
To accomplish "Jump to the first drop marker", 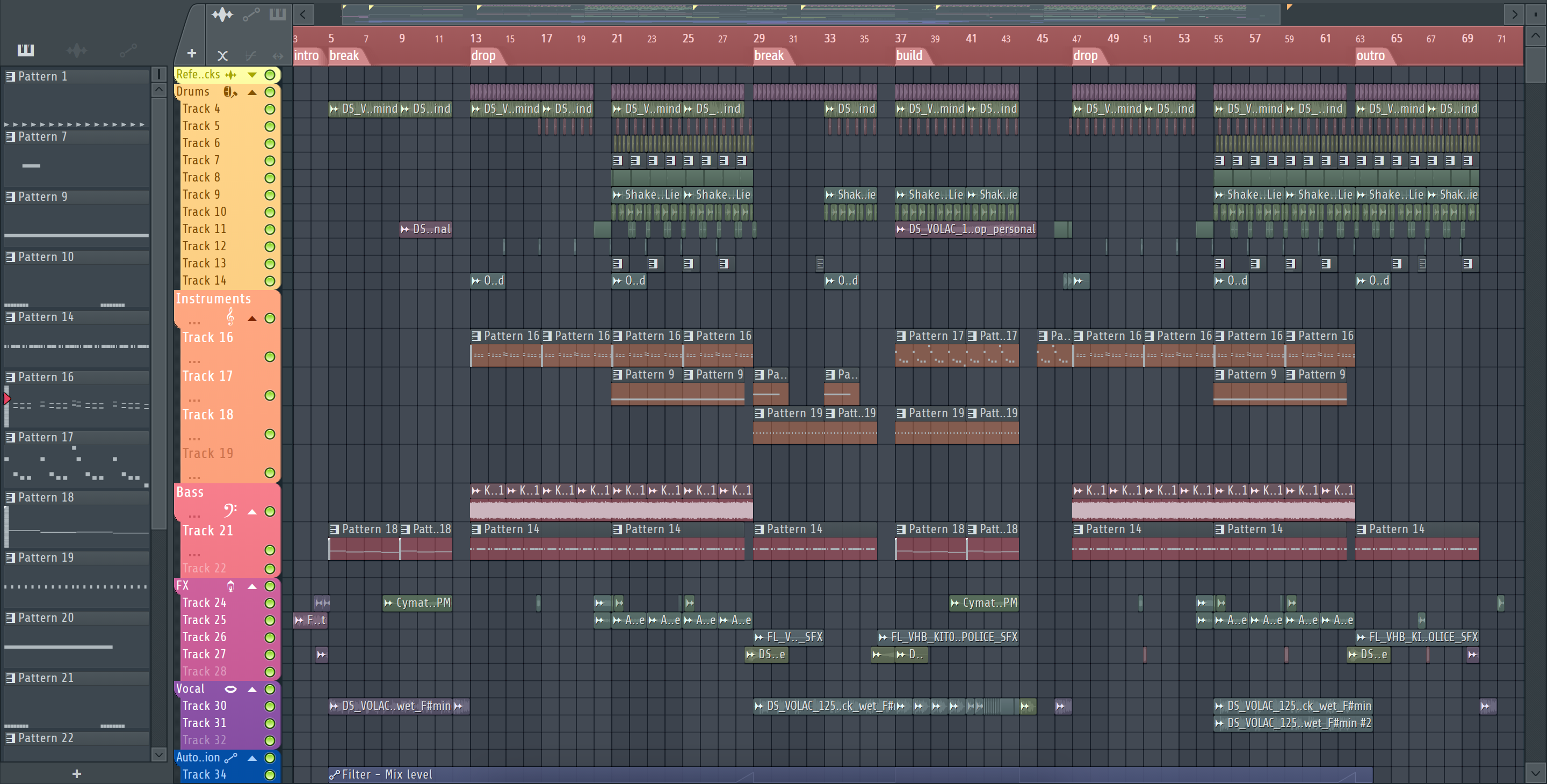I will [x=483, y=56].
